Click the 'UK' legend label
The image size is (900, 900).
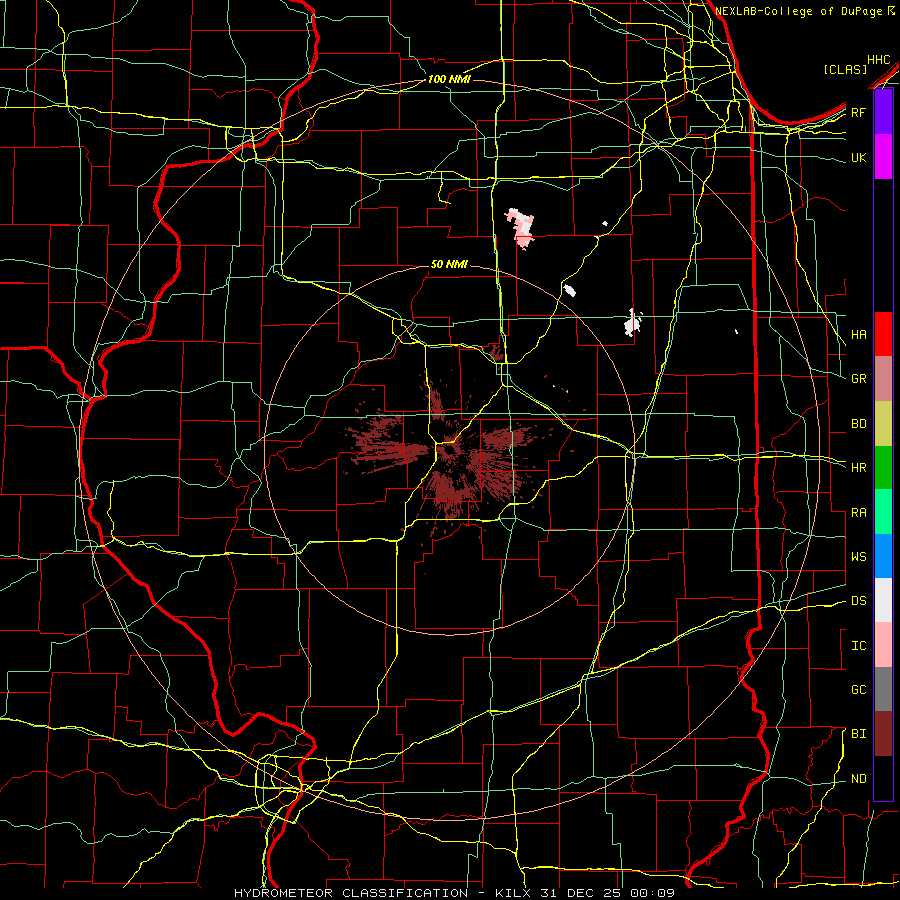click(x=858, y=157)
